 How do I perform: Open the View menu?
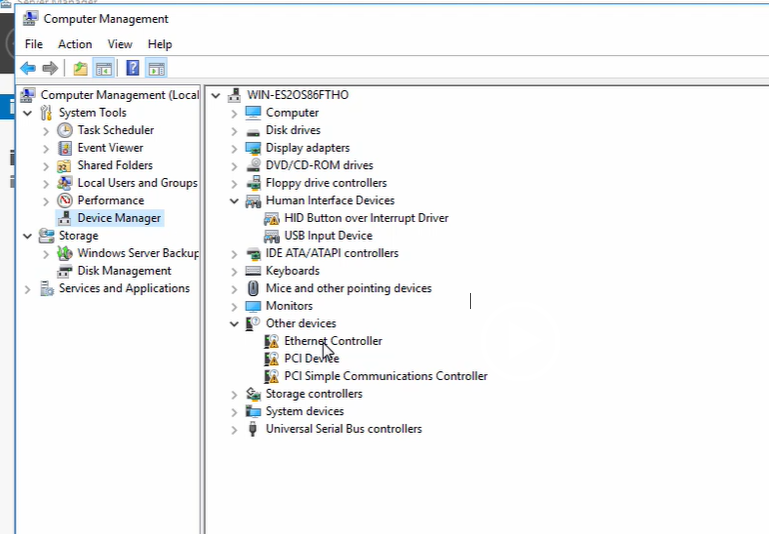point(120,44)
